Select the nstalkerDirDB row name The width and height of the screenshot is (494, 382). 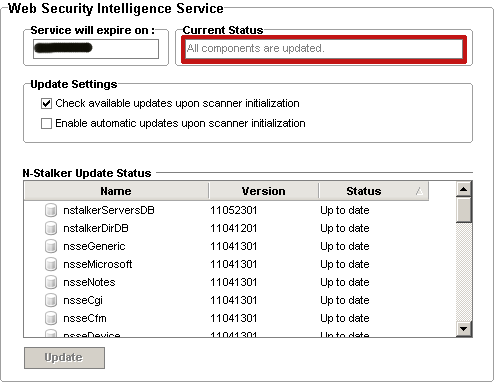96,228
